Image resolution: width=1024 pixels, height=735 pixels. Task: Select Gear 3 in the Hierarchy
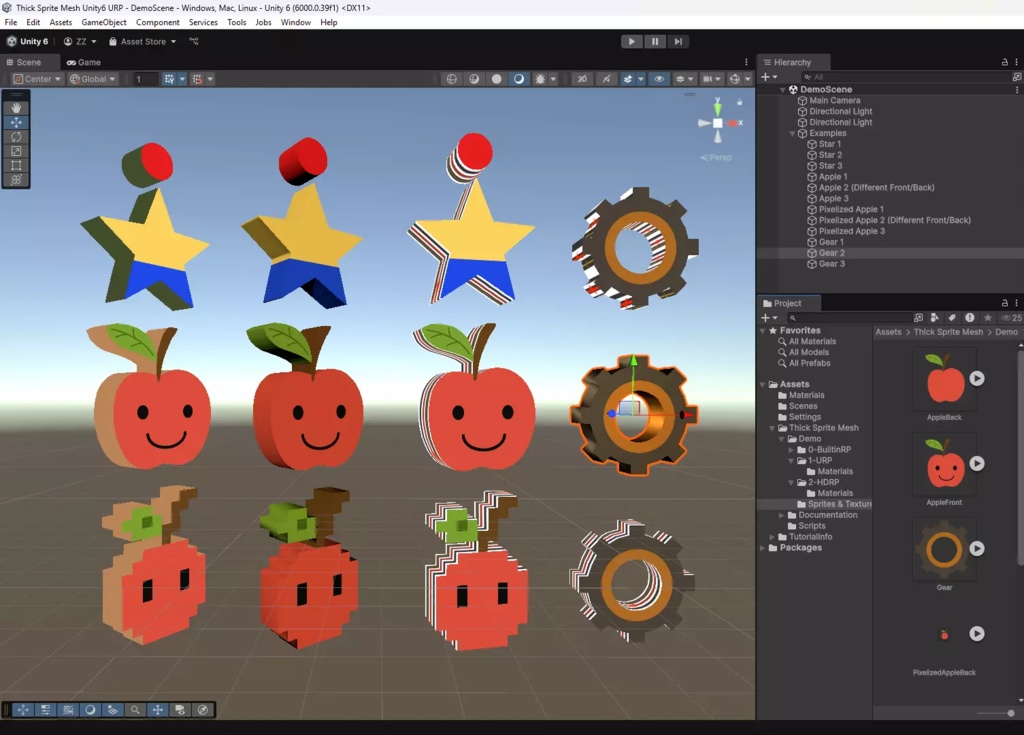click(x=831, y=264)
